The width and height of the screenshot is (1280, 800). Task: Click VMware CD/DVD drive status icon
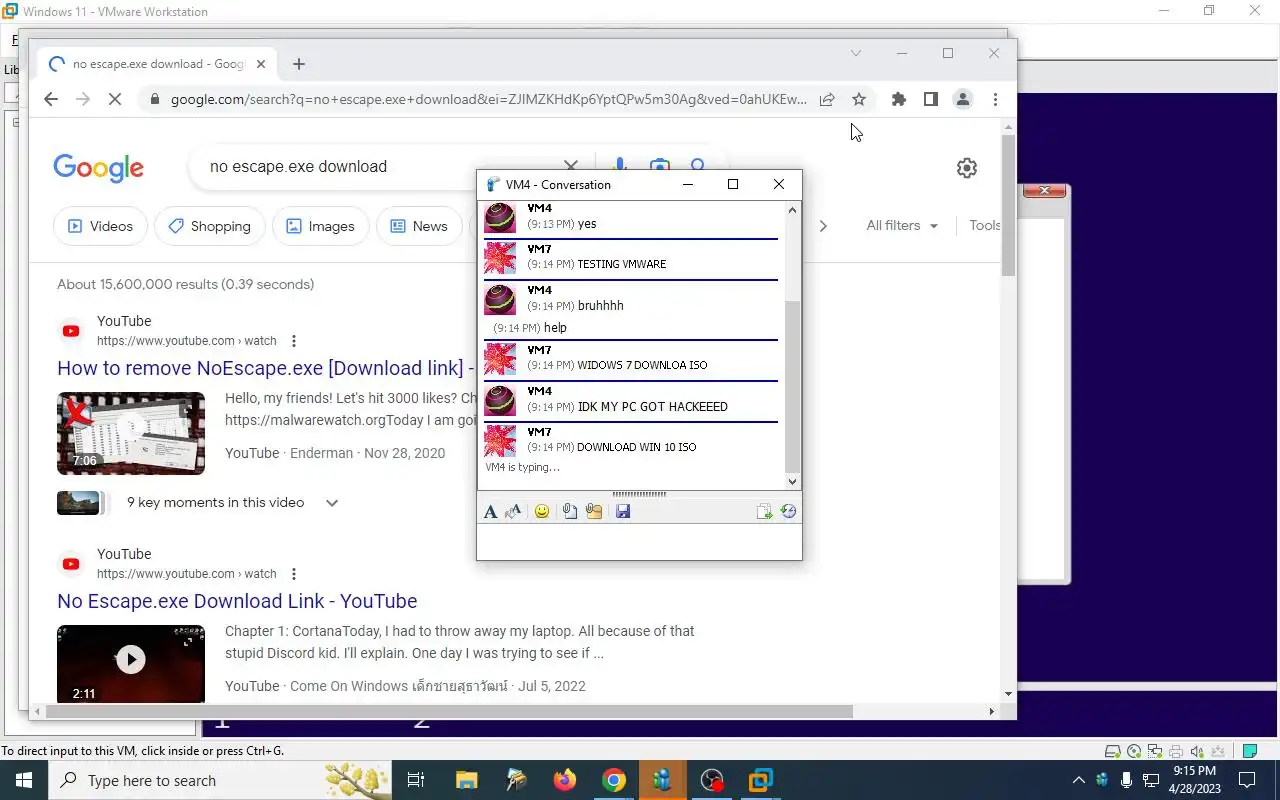(1134, 751)
